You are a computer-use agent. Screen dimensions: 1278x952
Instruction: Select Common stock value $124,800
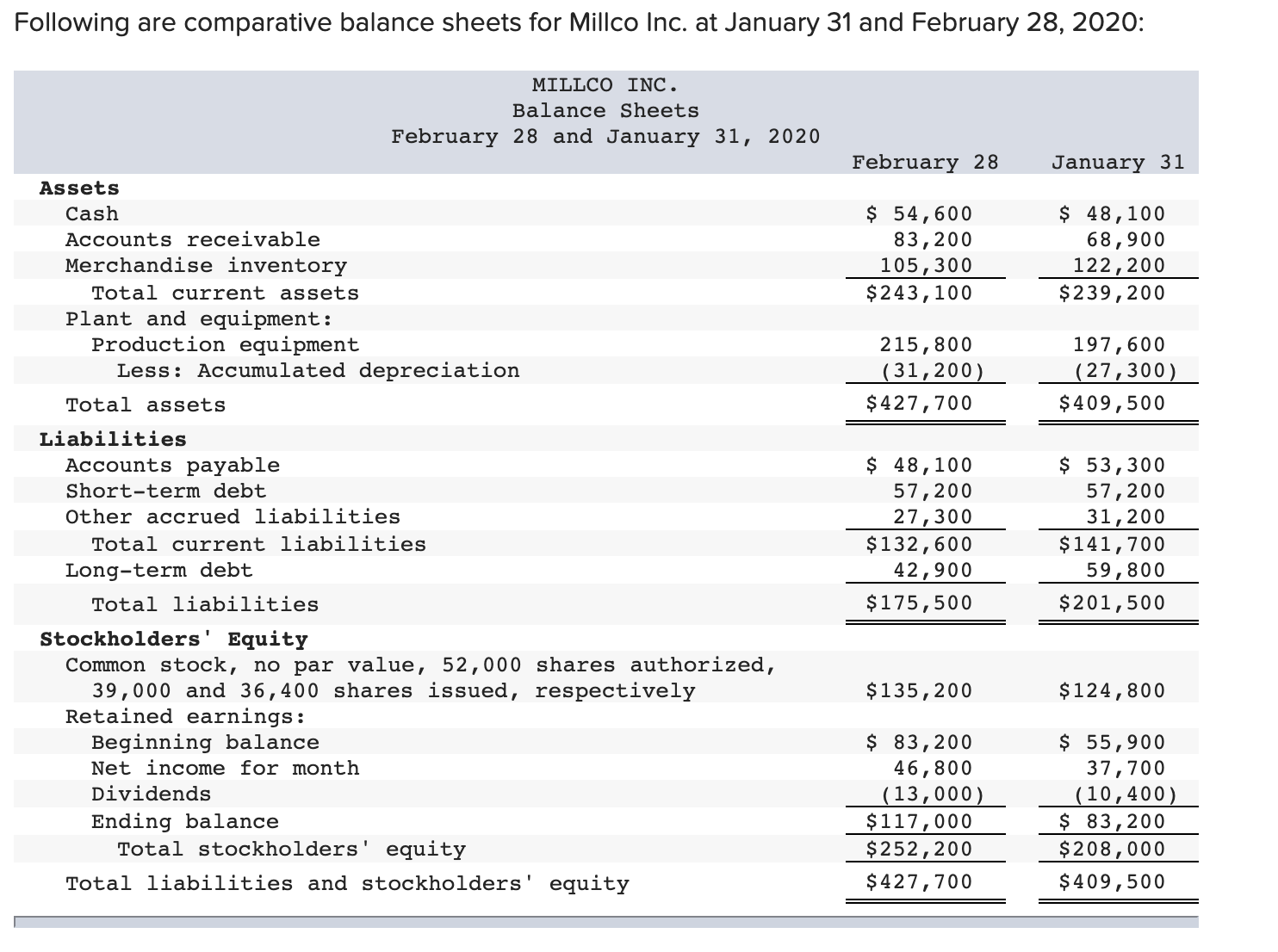coord(1112,690)
